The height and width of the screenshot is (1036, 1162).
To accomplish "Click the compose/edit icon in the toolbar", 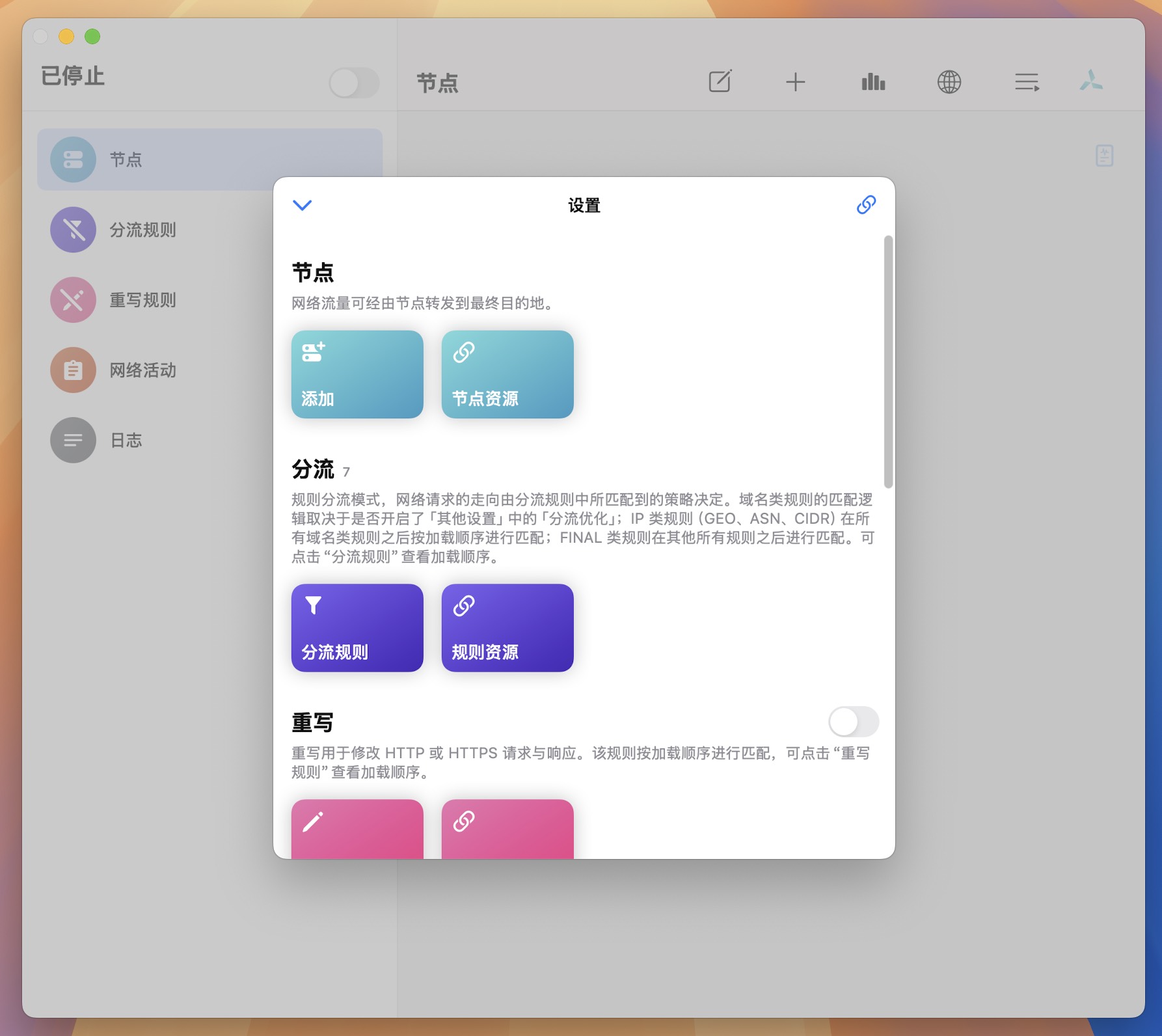I will click(720, 82).
